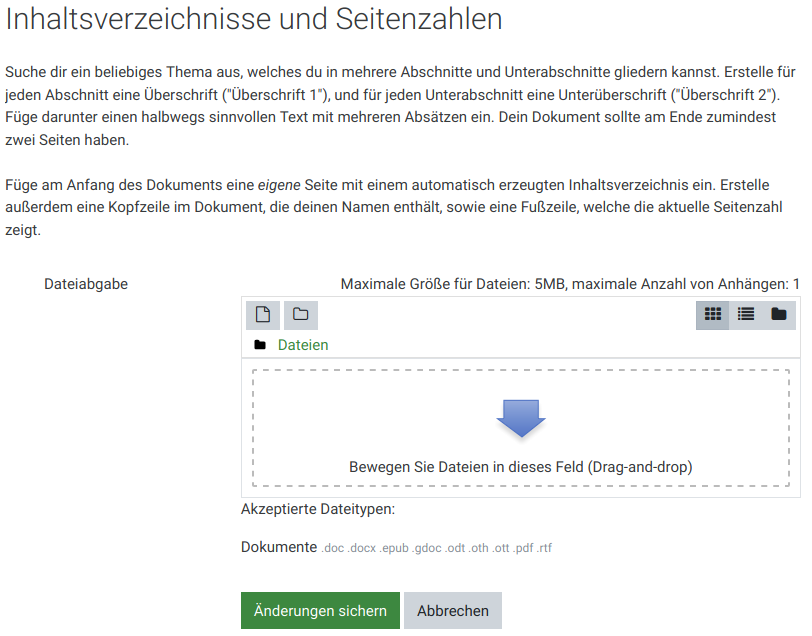Open the Dateien breadcrumb link
Image resolution: width=812 pixels, height=636 pixels.
[x=303, y=345]
